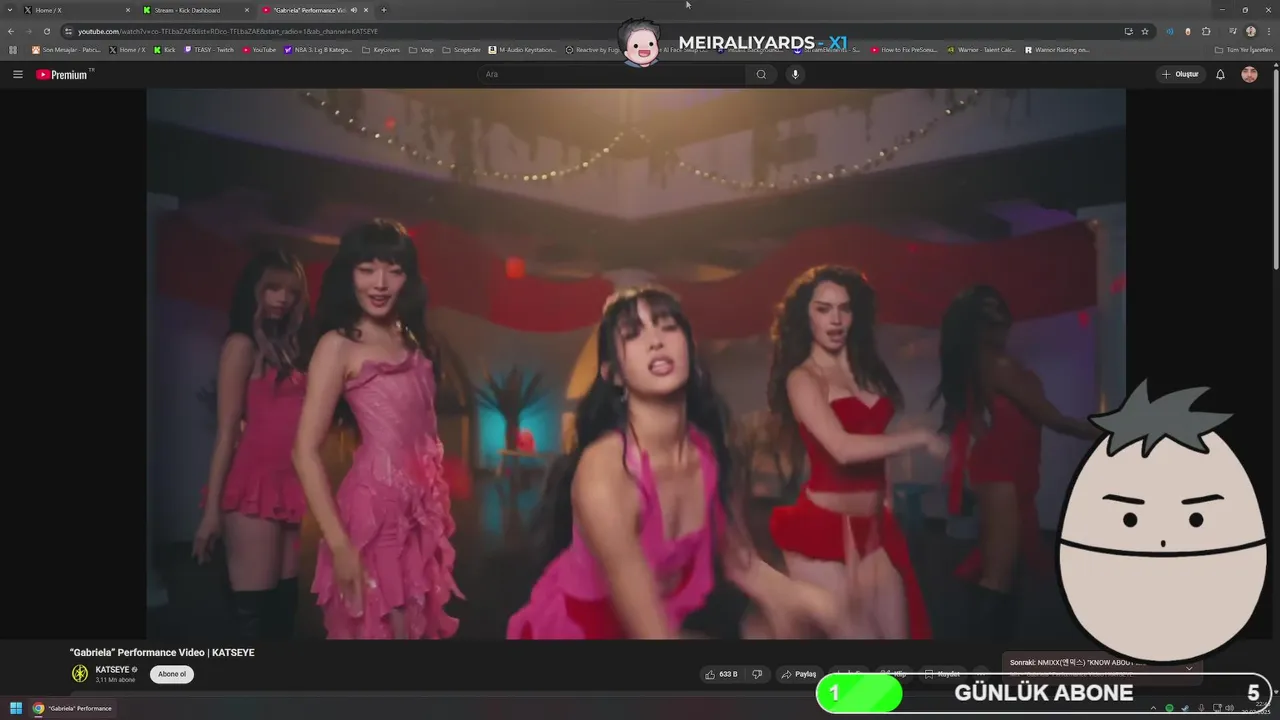
Task: Open the Son Mesajlar bookmark
Action: pos(66,49)
